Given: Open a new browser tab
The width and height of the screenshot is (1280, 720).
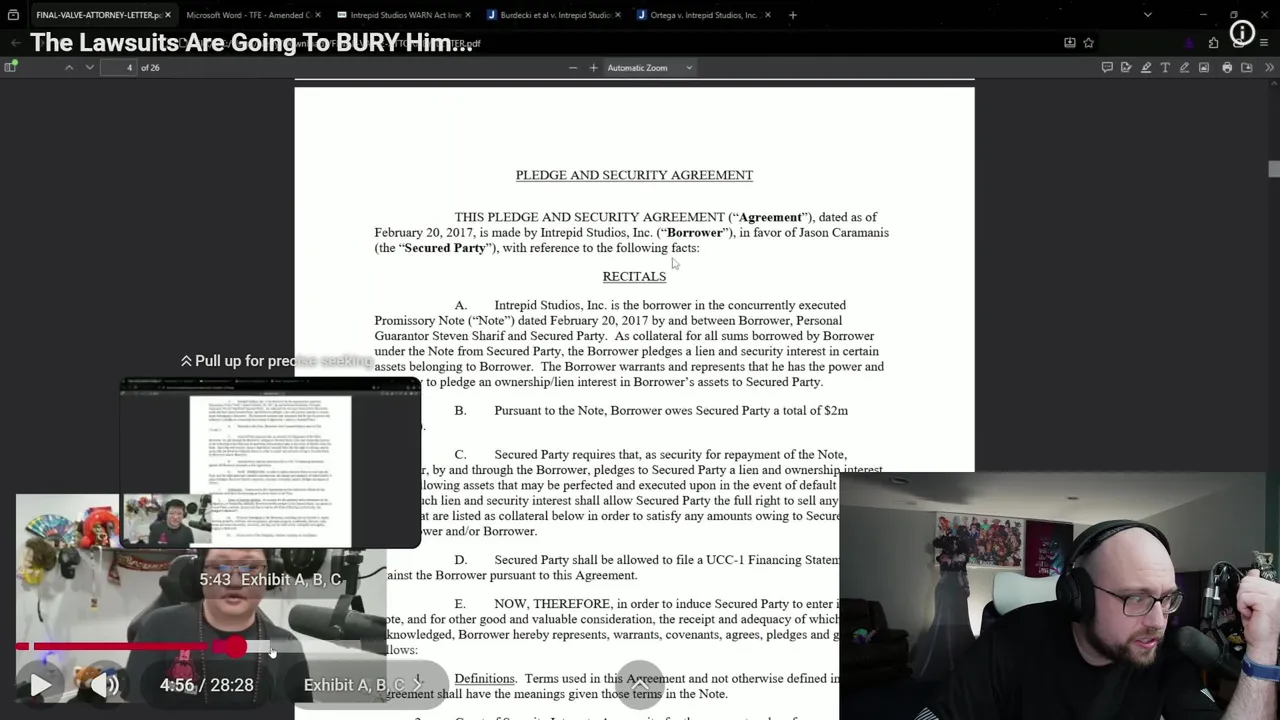Looking at the screenshot, I should click(792, 15).
